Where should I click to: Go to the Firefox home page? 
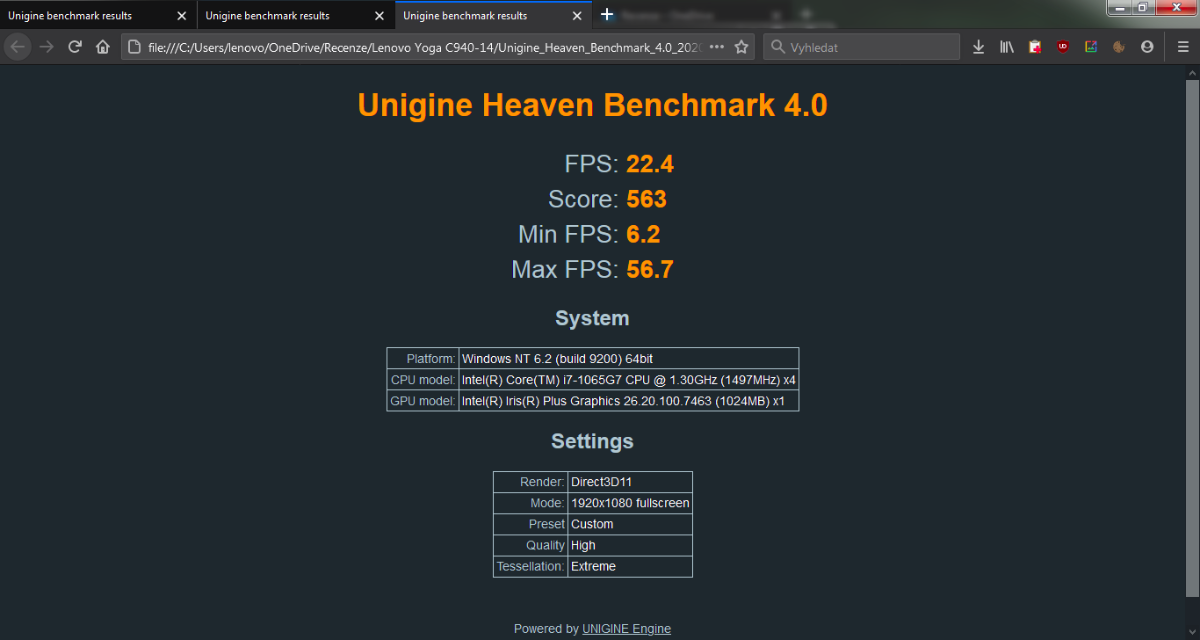102,47
